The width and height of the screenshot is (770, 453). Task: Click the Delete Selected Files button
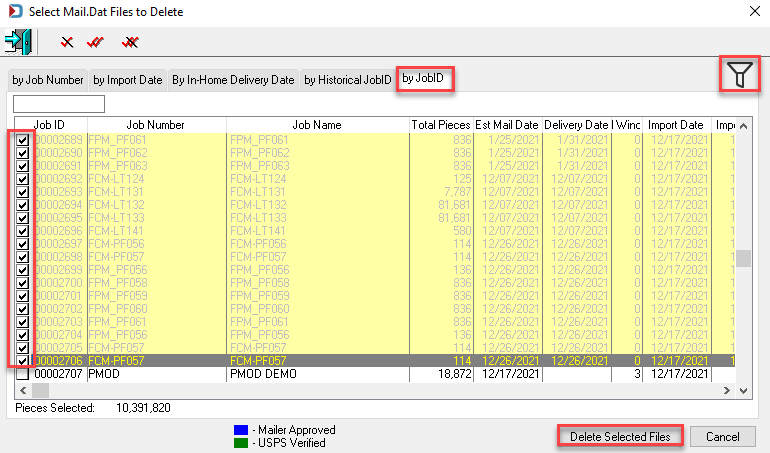[x=620, y=436]
